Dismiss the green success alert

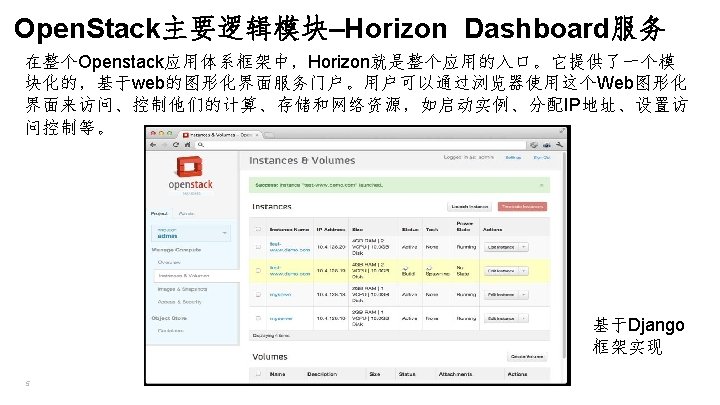pyautogui.click(x=542, y=185)
